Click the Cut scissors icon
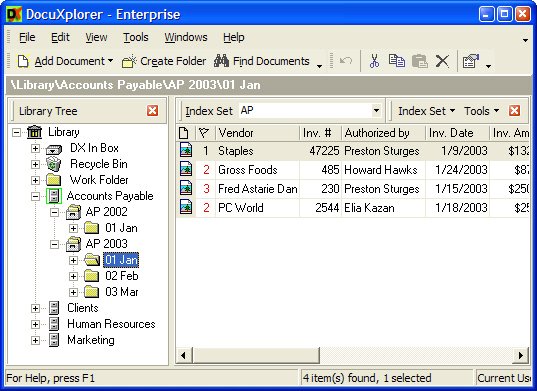Image resolution: width=537 pixels, height=391 pixels. [374, 61]
